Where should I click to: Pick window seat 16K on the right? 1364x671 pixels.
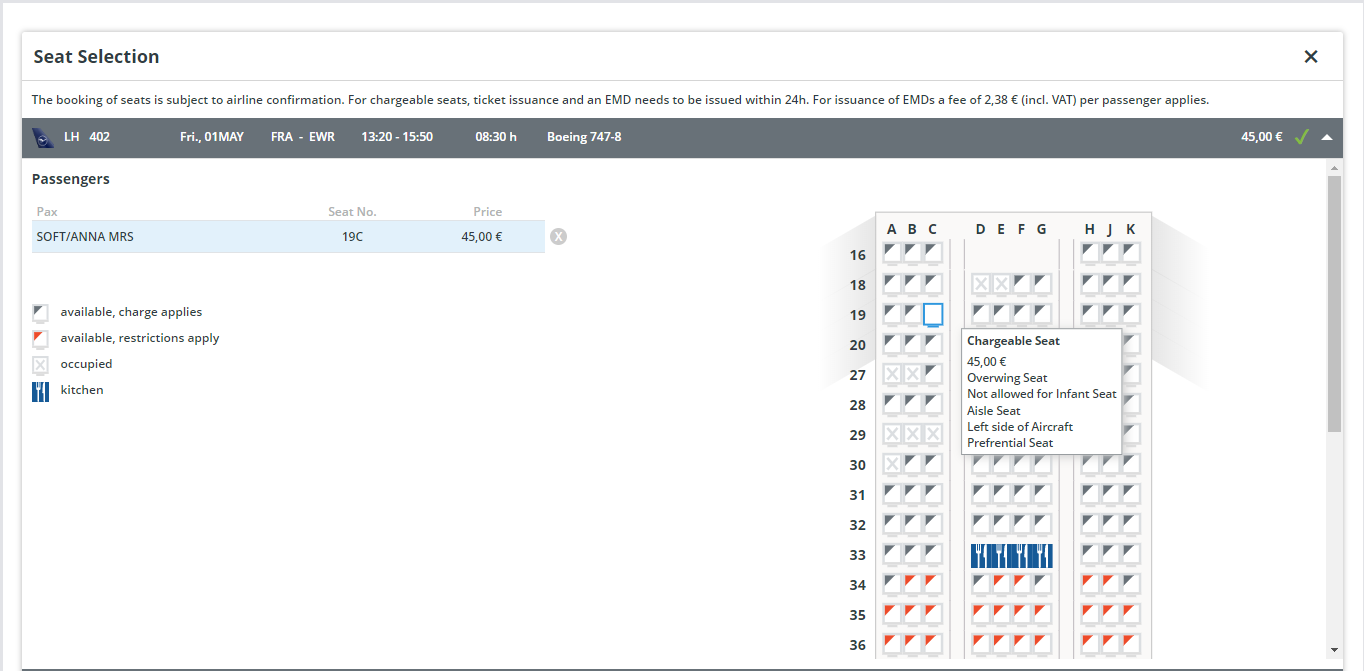pos(1131,253)
